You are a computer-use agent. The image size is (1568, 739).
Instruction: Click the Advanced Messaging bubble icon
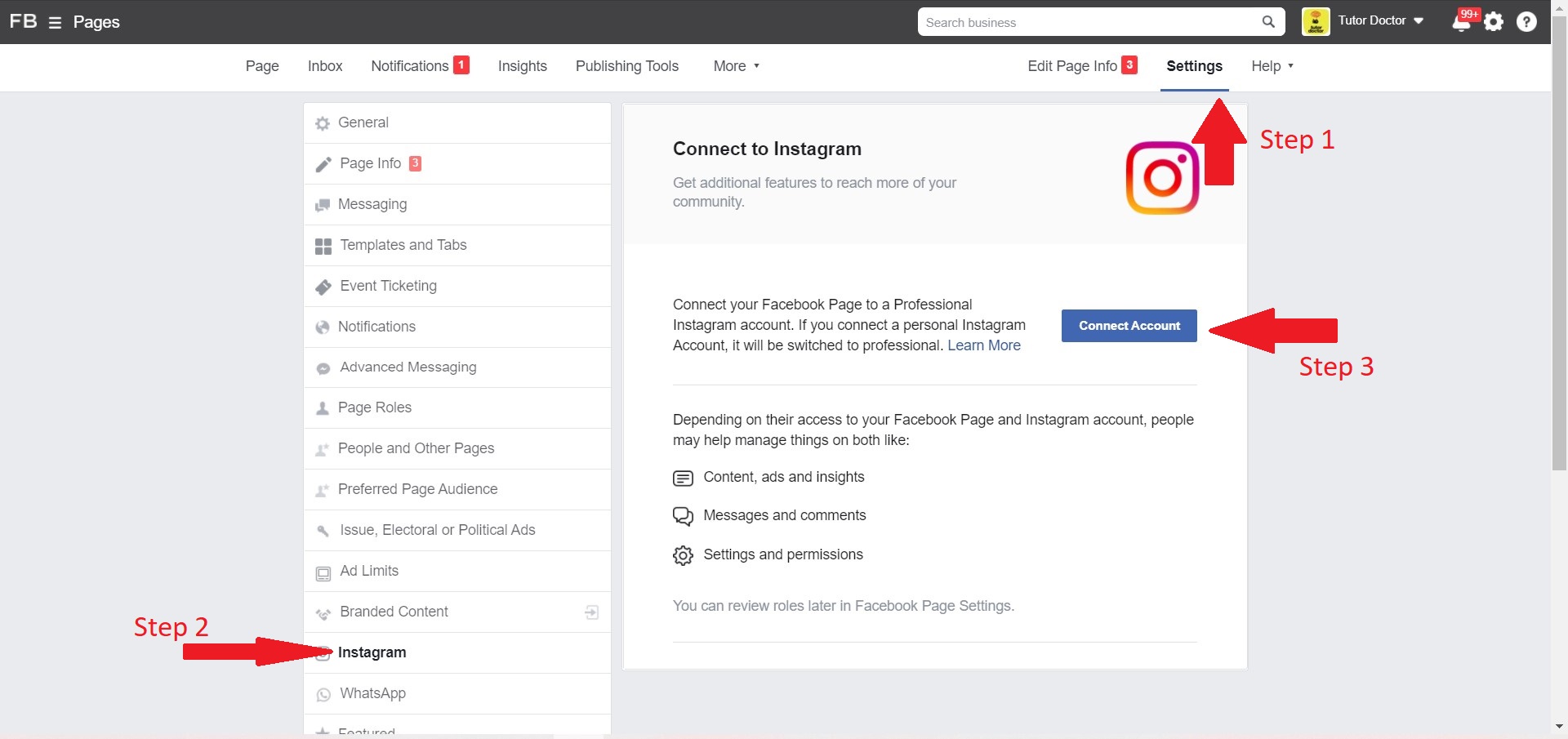point(323,368)
